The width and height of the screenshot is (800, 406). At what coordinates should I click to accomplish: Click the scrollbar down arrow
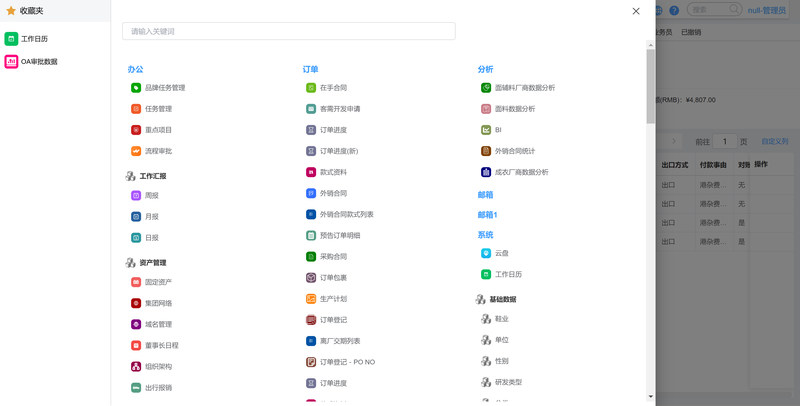pyautogui.click(x=651, y=396)
